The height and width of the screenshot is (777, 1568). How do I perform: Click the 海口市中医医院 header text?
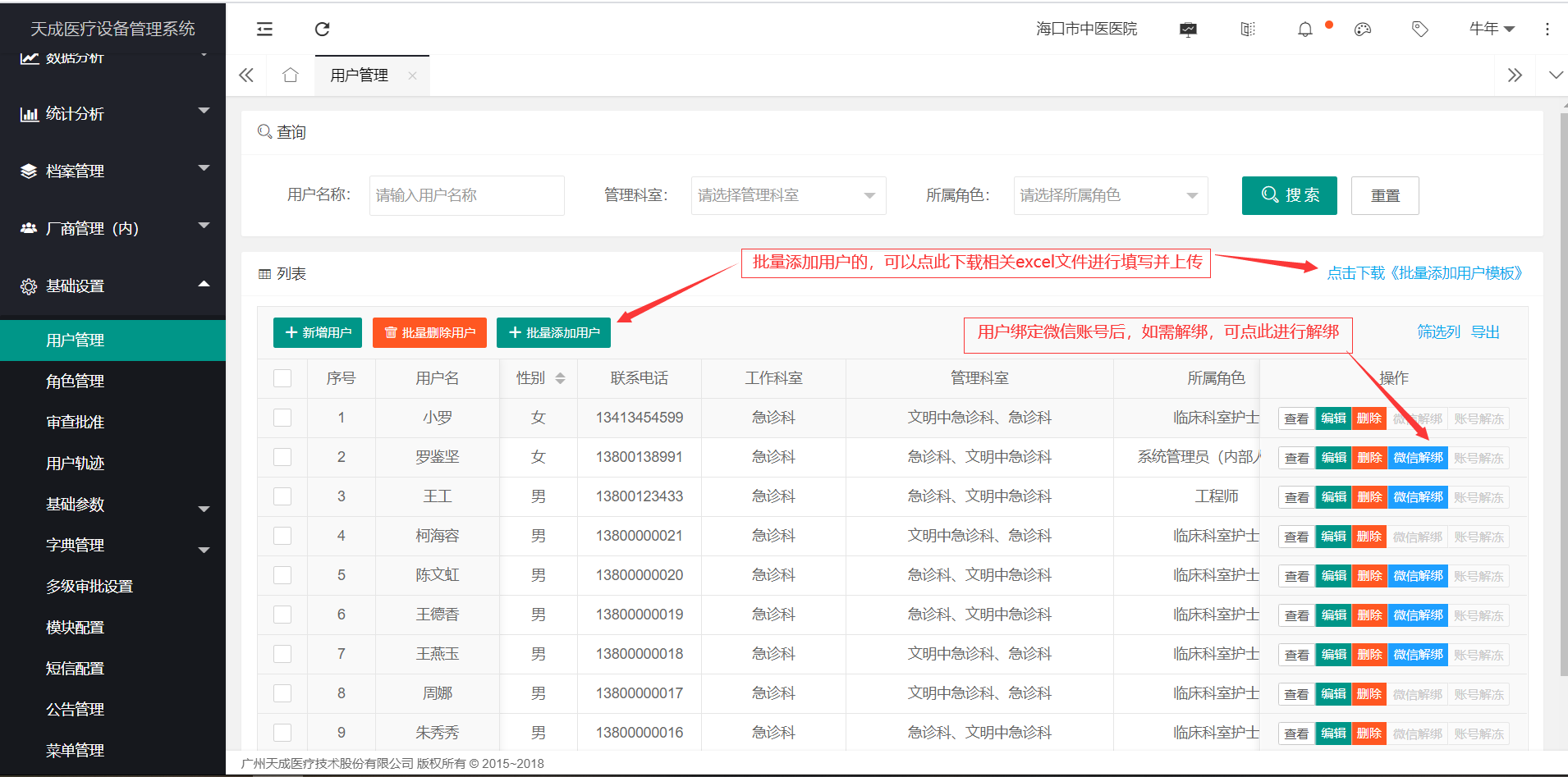coord(1086,30)
